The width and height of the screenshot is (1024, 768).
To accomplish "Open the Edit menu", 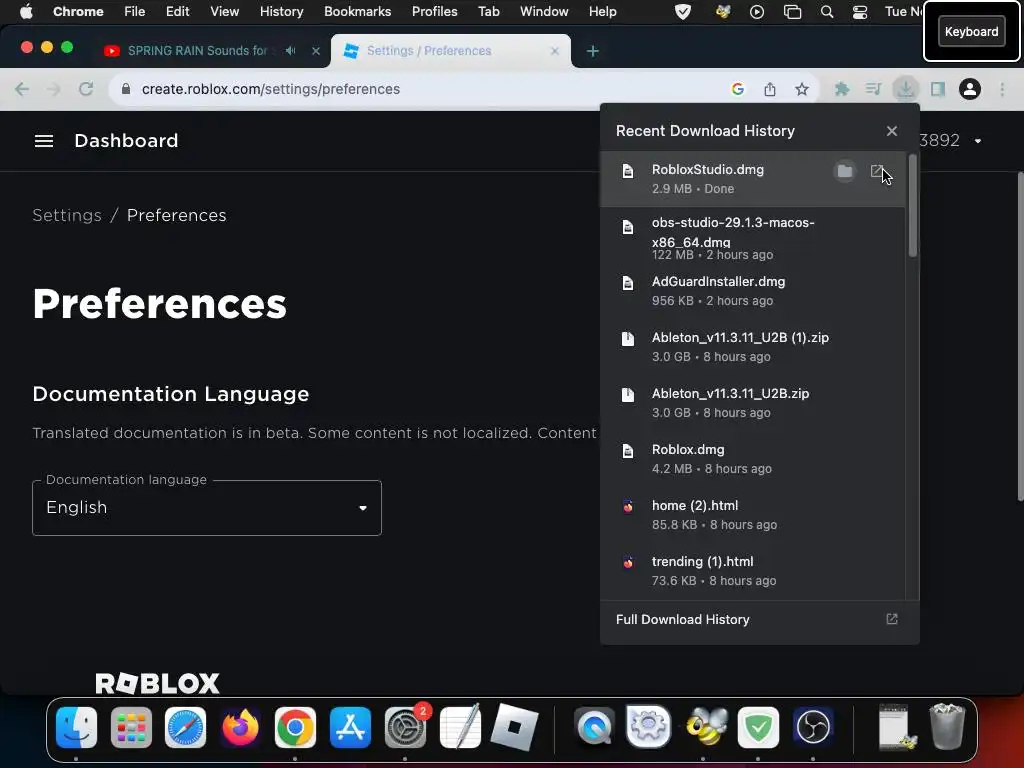I will point(177,12).
